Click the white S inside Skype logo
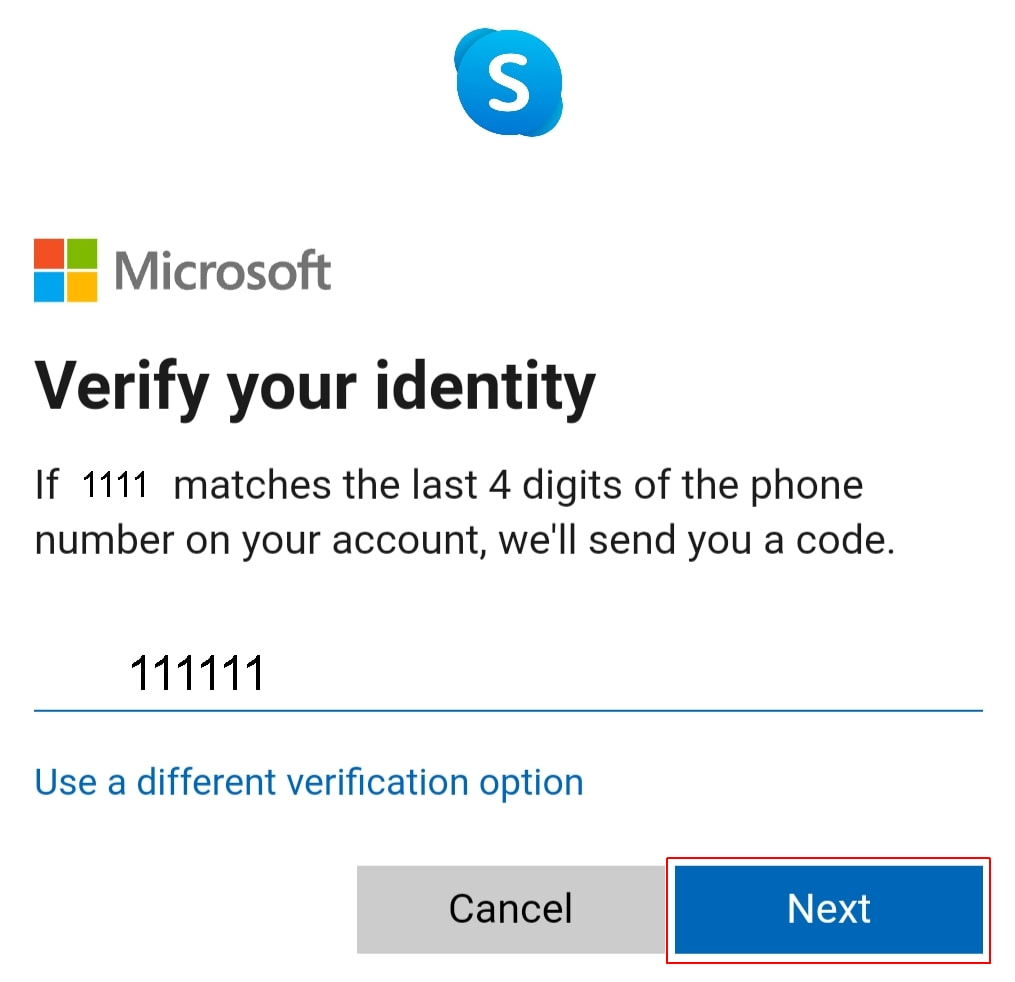Viewport: 1015px width, 982px height. (x=508, y=82)
